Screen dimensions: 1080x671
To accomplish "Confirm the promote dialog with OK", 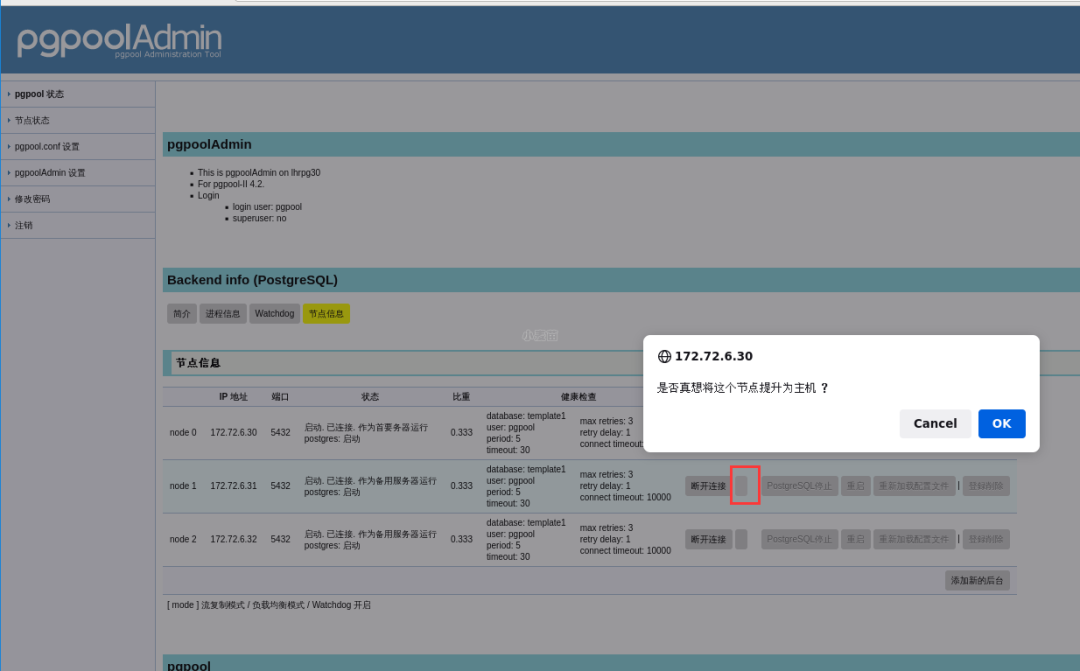I will [1001, 424].
